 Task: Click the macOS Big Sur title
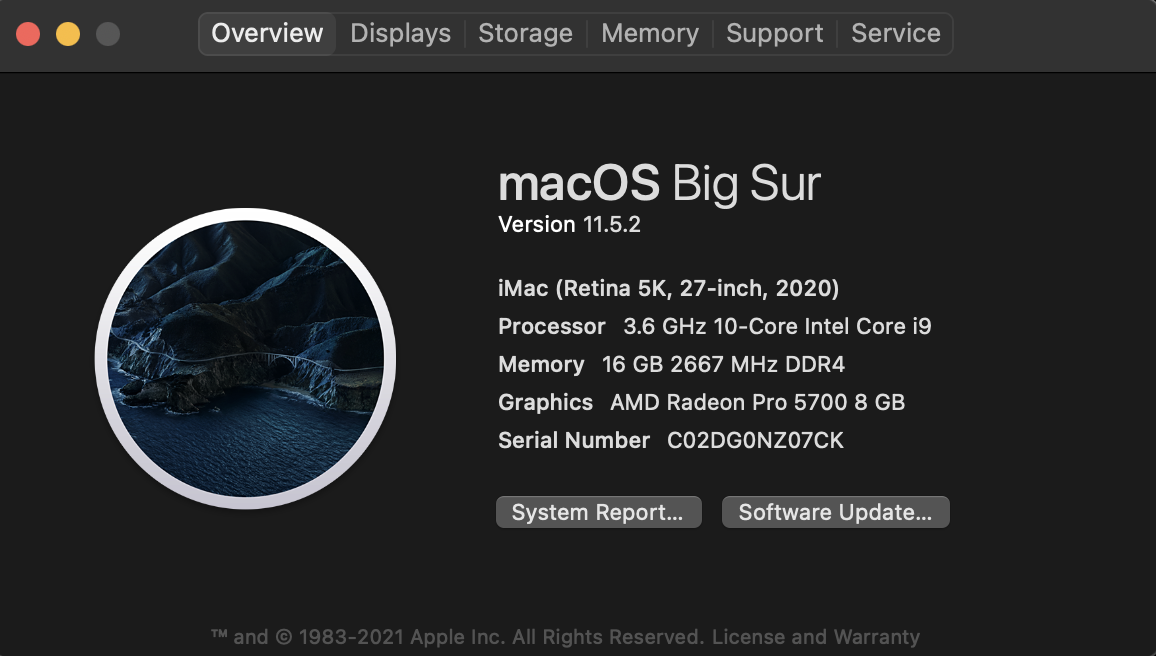[x=659, y=184]
